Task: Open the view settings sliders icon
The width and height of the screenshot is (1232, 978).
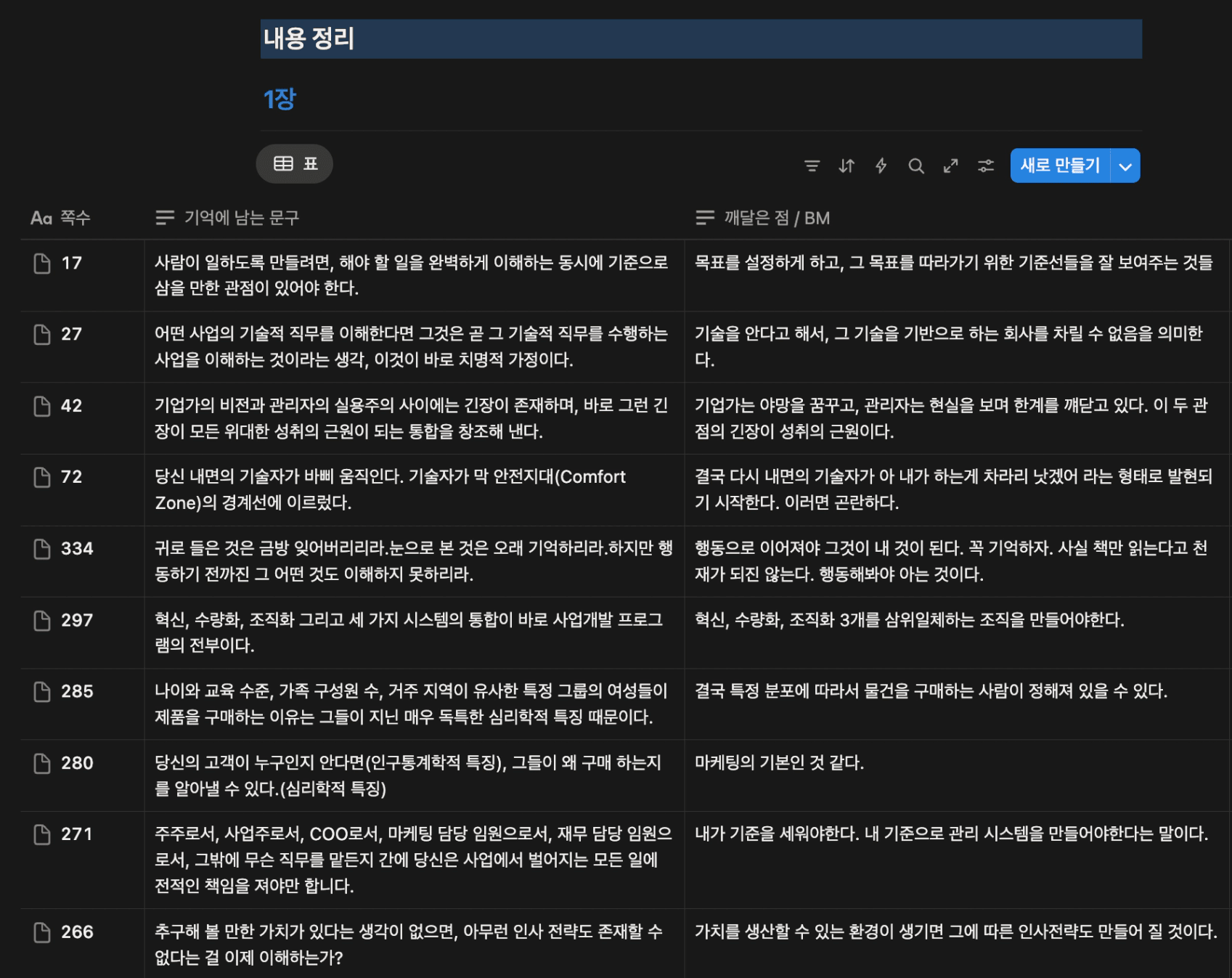Action: (x=985, y=166)
